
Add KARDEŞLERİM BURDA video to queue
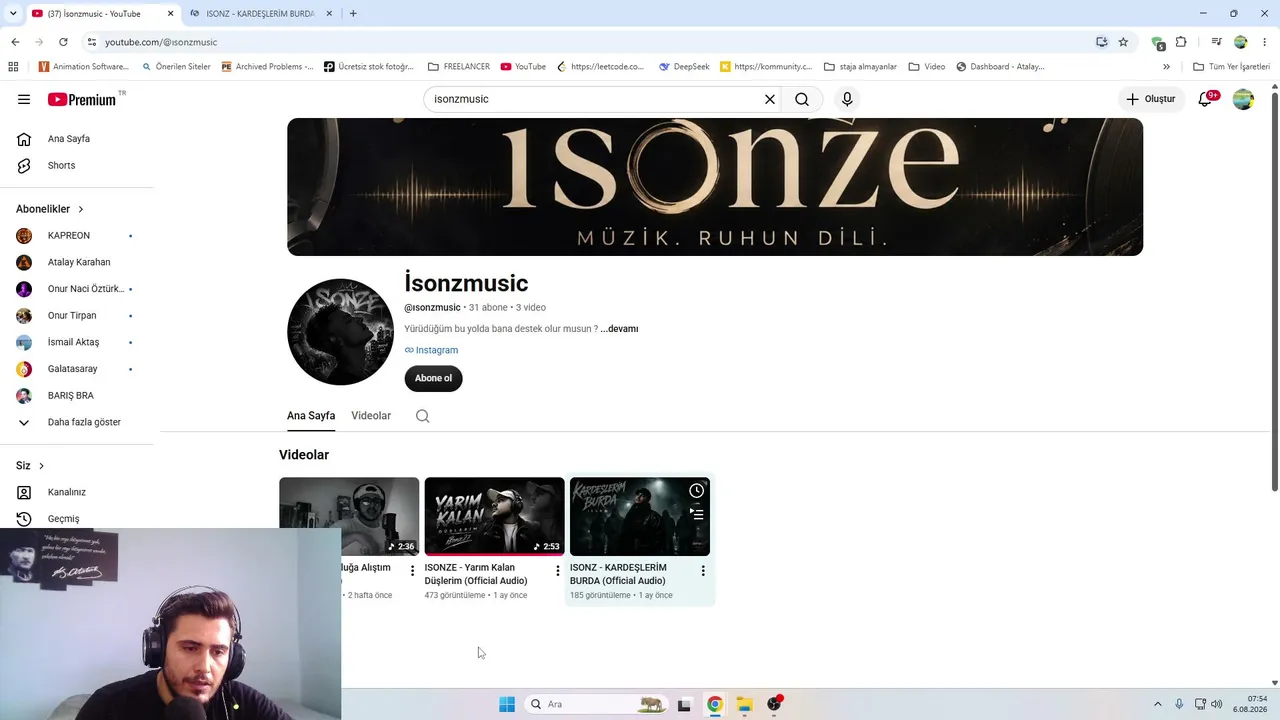(x=697, y=513)
